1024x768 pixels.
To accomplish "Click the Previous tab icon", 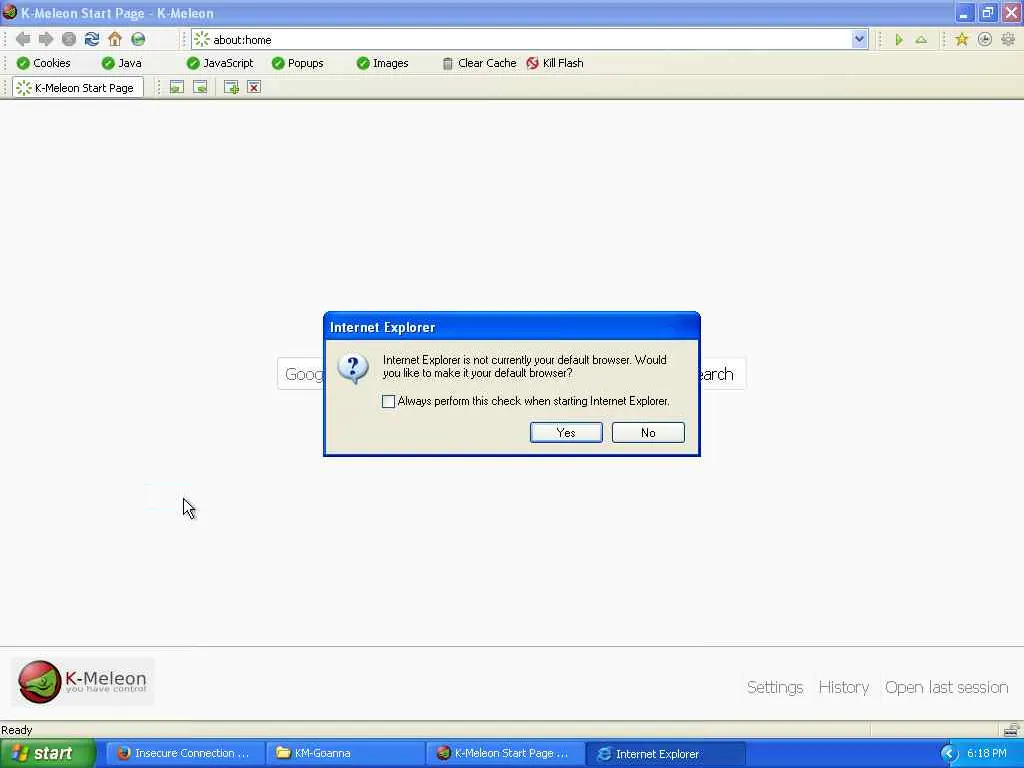I will click(176, 88).
